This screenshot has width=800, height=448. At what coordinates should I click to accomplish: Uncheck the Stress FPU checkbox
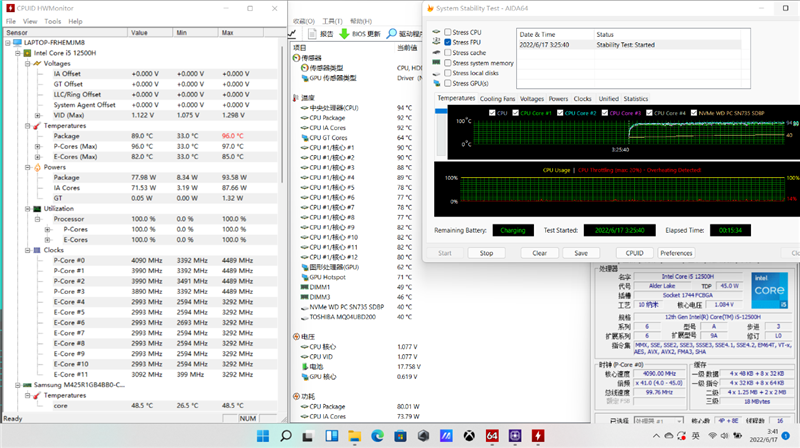tap(447, 42)
